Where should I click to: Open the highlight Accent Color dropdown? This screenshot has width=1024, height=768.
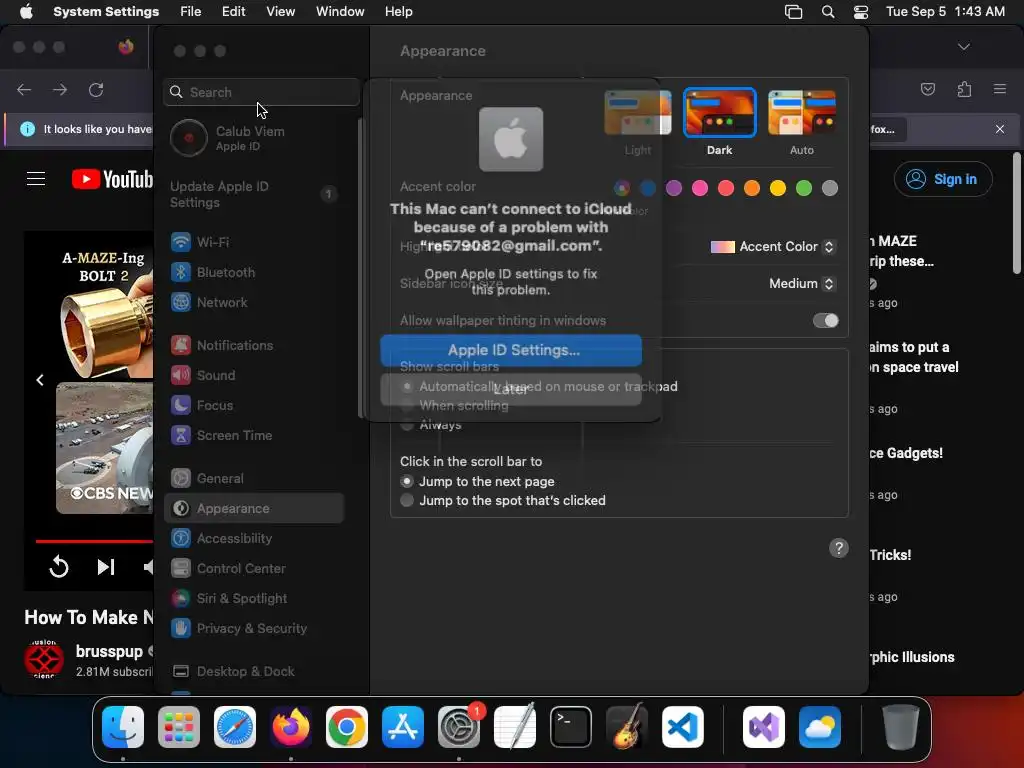coord(773,247)
